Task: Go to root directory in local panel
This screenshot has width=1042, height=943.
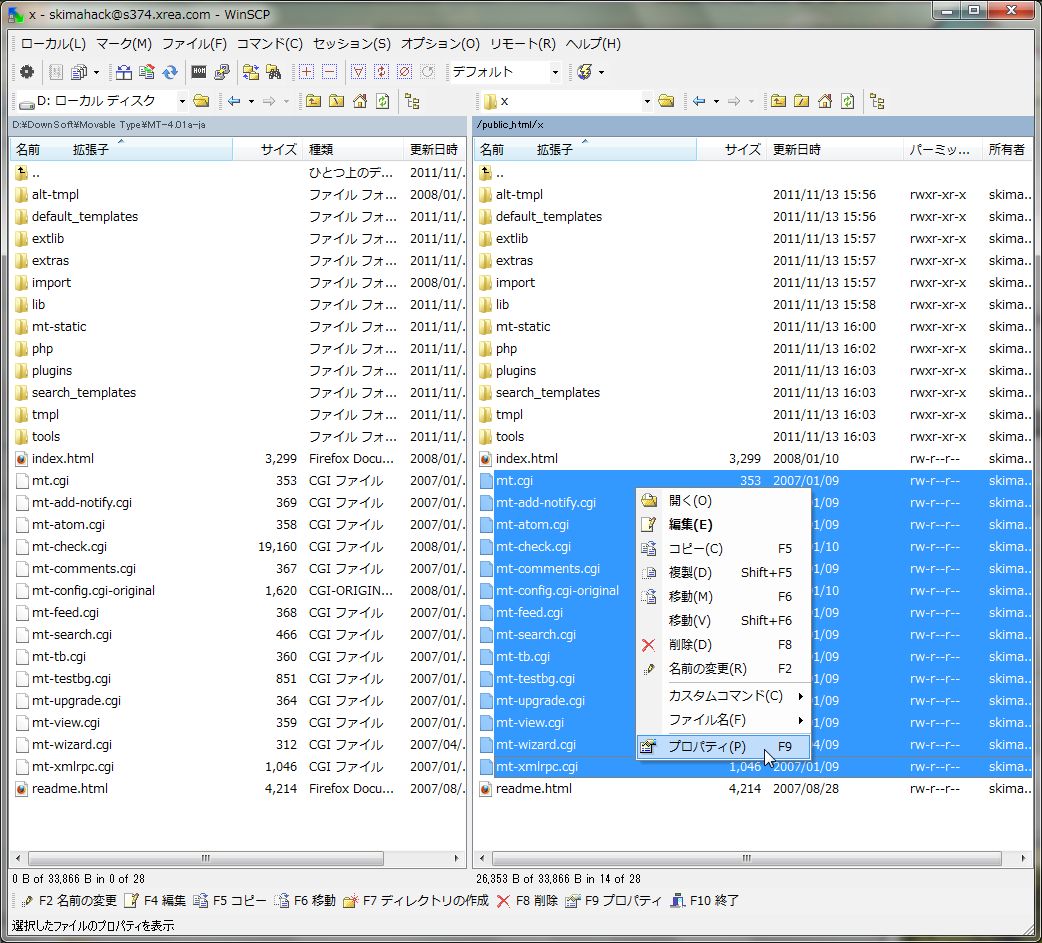Action: [337, 101]
